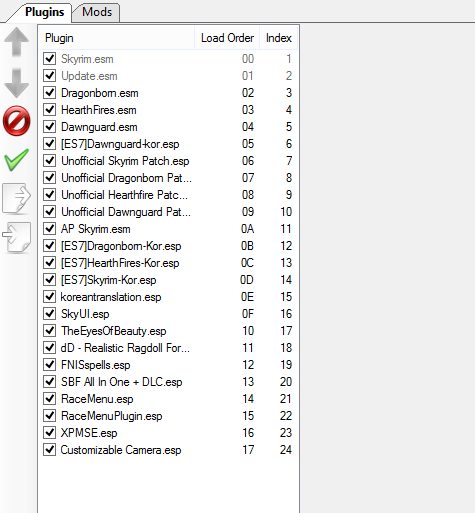Toggle the AP Skyrim.esm checkbox
Image resolution: width=475 pixels, height=513 pixels.
(x=50, y=229)
